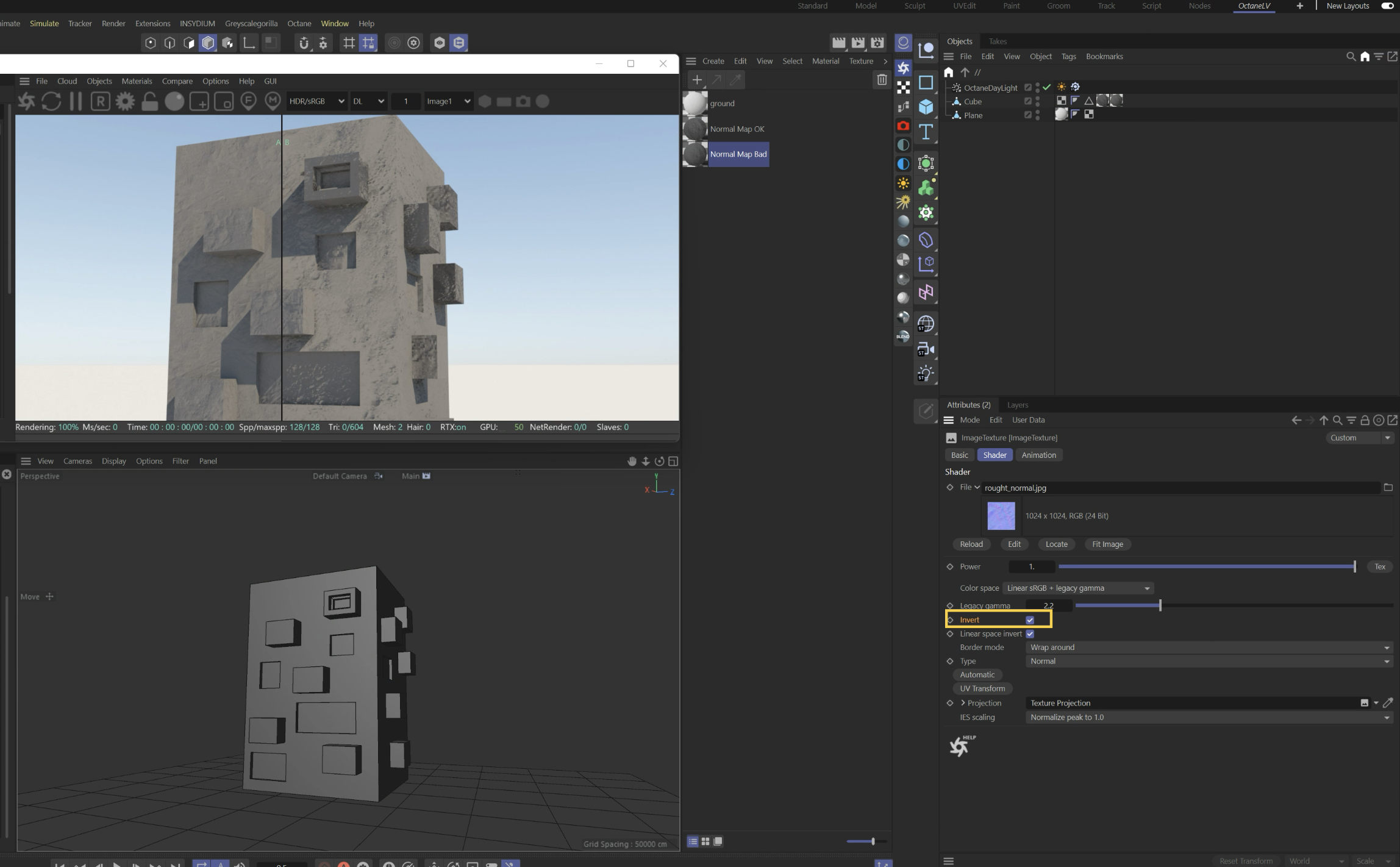Delete material using trash icon

[x=881, y=79]
